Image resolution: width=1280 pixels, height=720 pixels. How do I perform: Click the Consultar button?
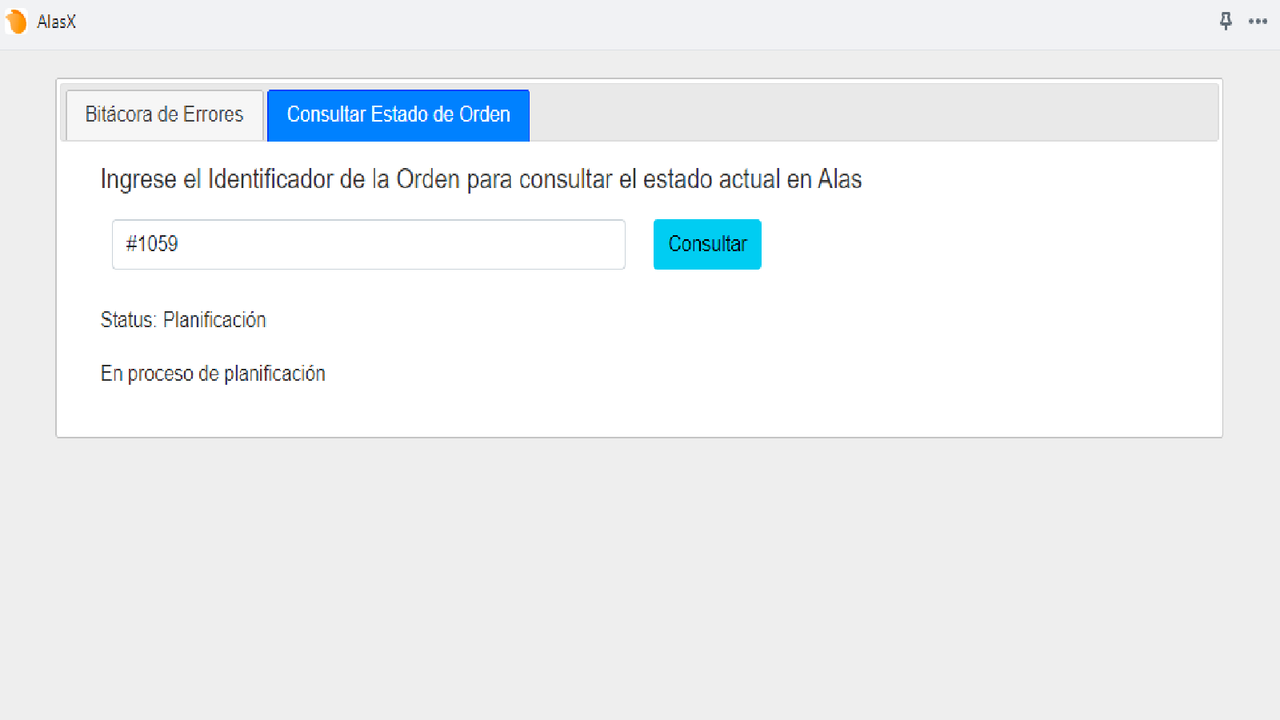click(x=707, y=244)
